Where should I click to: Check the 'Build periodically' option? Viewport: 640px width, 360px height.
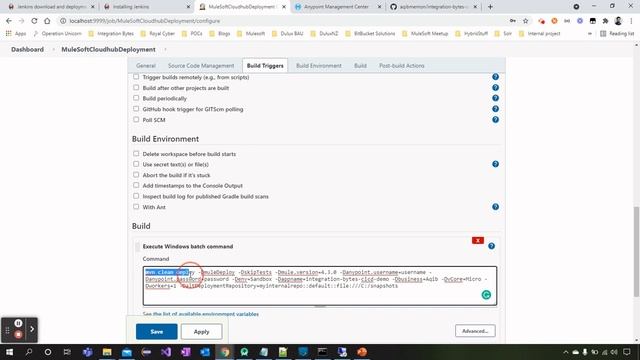pos(136,98)
